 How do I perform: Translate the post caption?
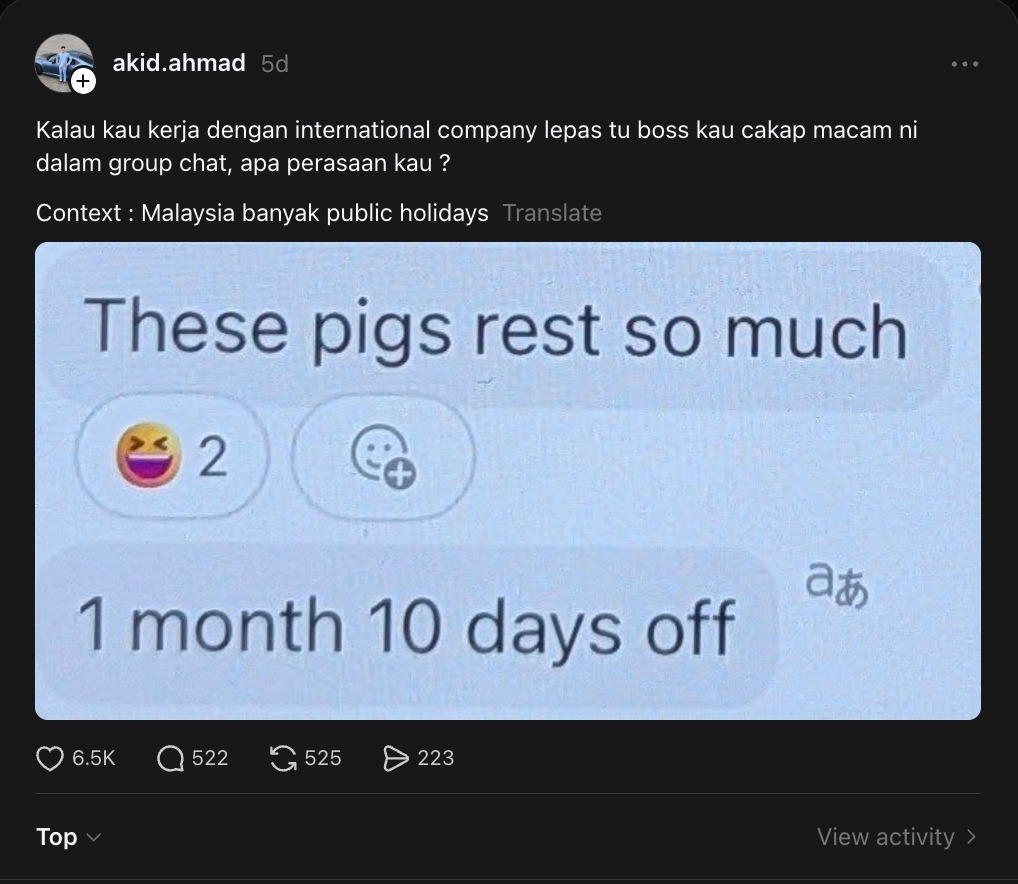click(552, 213)
